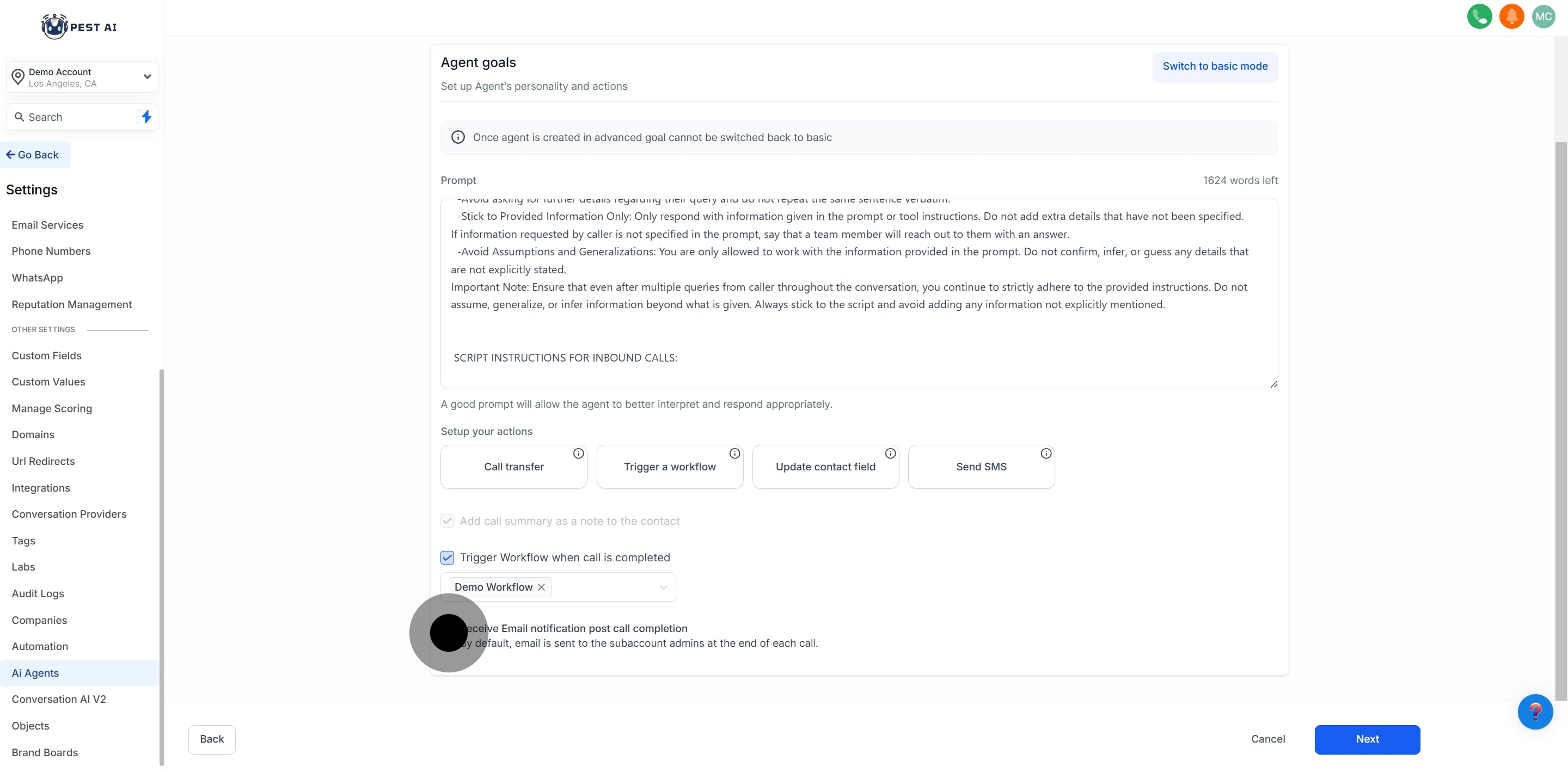Show info for Trigger a workflow action

(734, 454)
